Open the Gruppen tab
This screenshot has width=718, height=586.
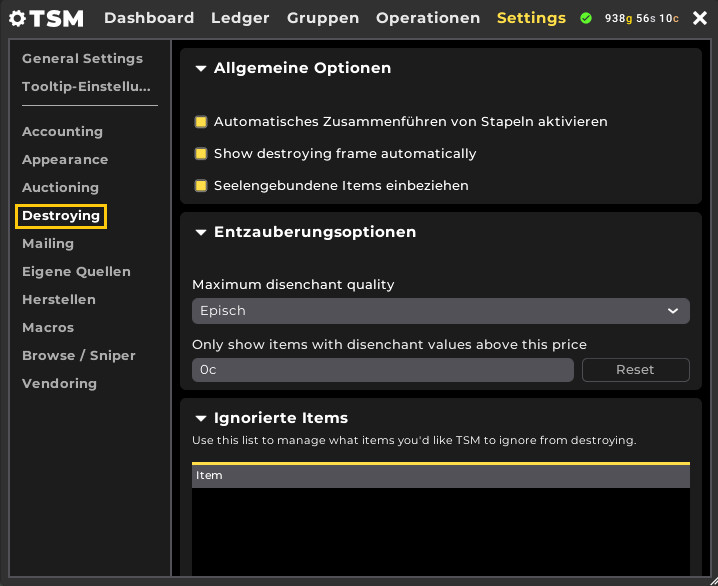click(323, 18)
